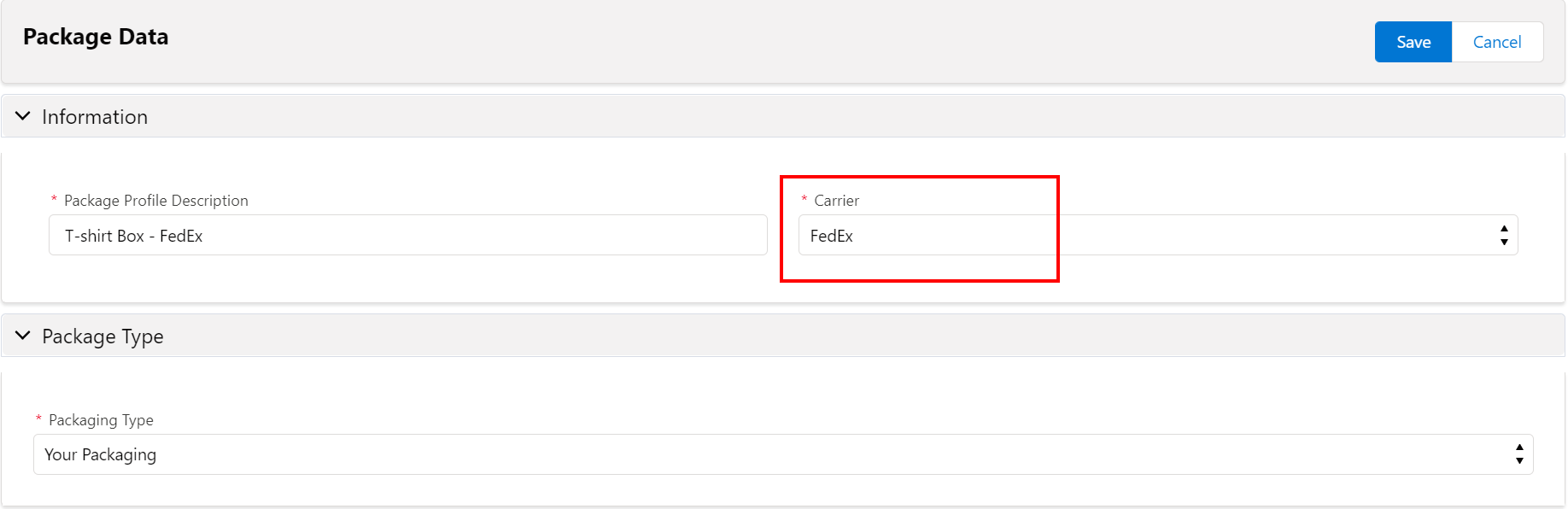Click the Package Type section title
The height and width of the screenshot is (509, 1568).
[102, 336]
